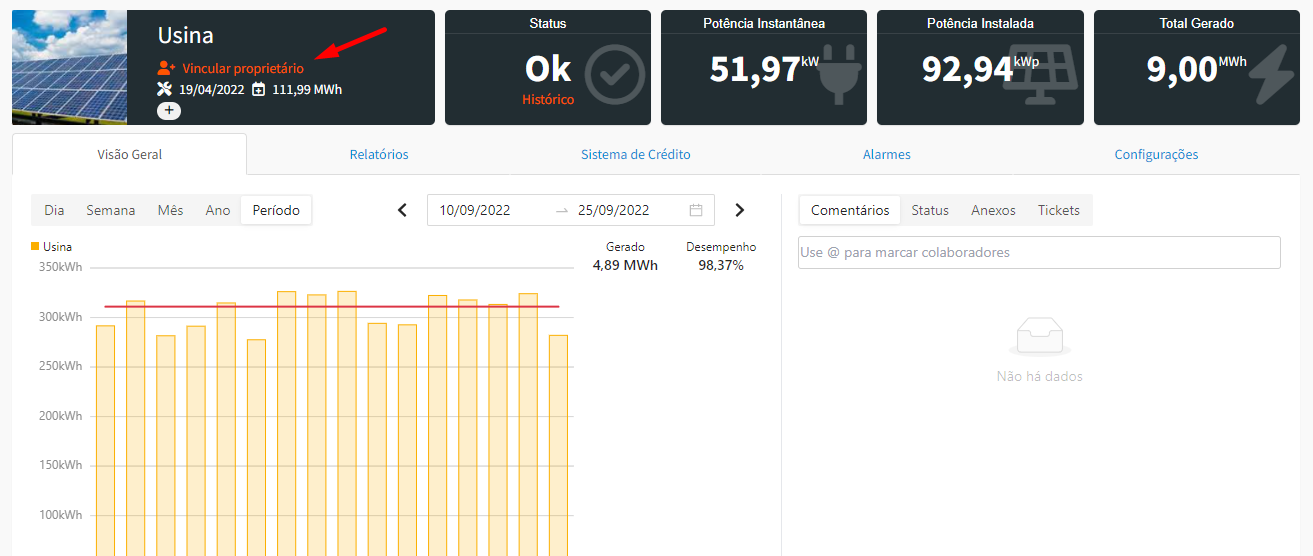Go to previous period with left chevron
The image size is (1313, 556).
(403, 210)
